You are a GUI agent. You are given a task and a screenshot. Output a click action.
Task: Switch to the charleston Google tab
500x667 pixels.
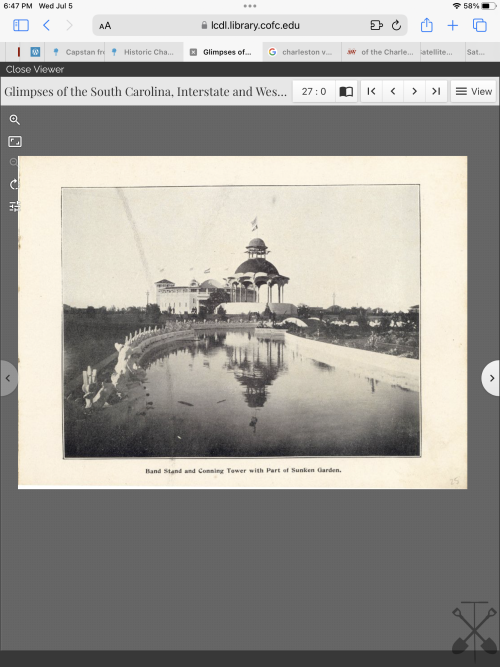301,52
